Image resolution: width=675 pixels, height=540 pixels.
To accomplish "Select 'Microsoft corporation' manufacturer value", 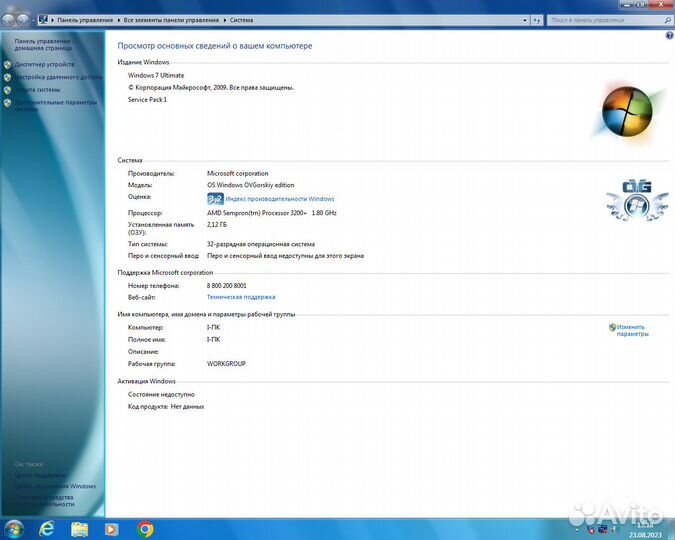I will coord(238,174).
